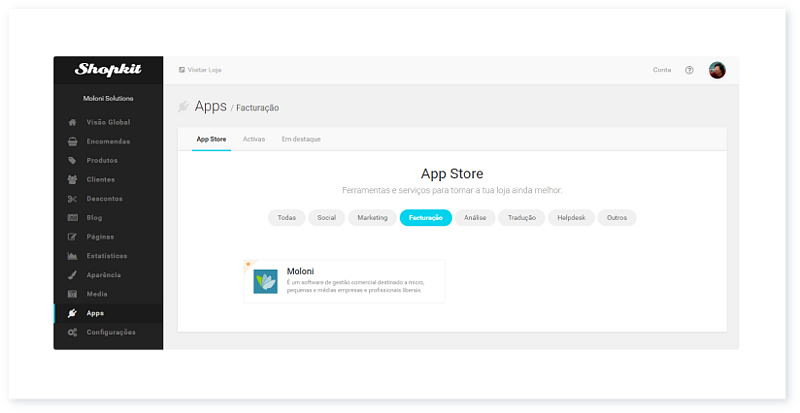This screenshot has height=413, width=800.
Task: Filter apps by Outros category
Action: point(617,217)
